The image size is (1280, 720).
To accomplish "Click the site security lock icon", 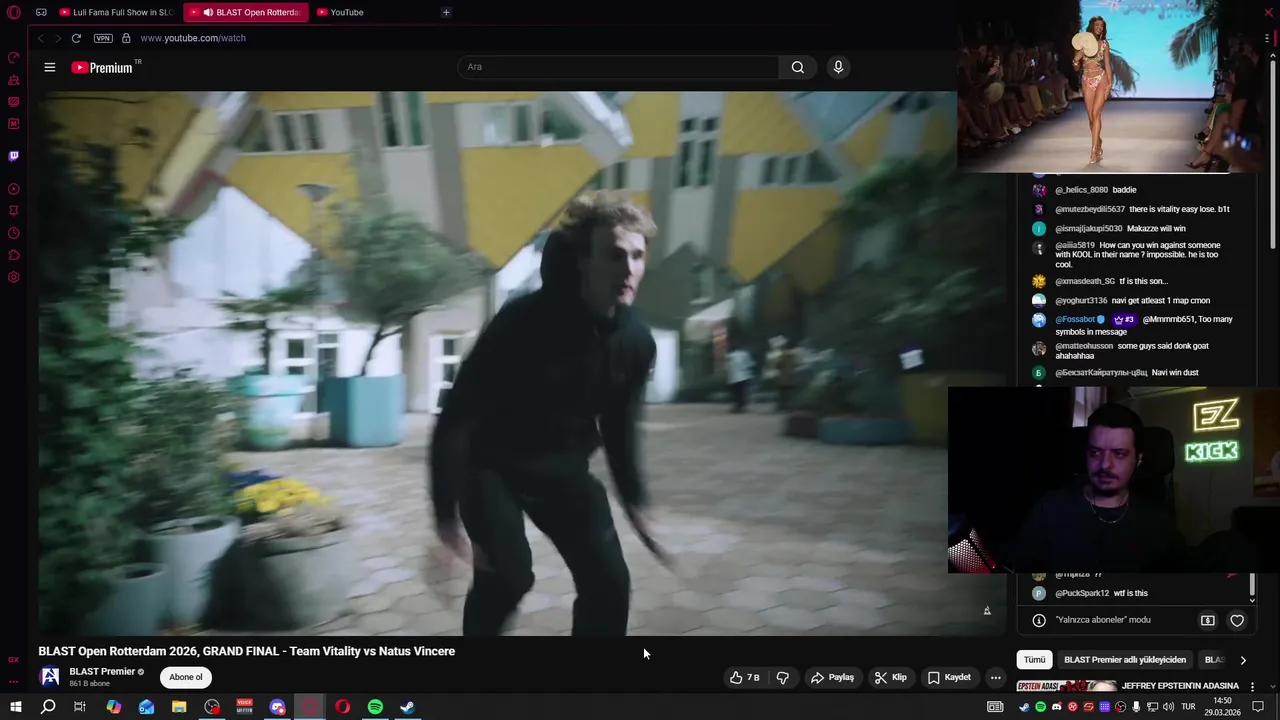I will tap(126, 38).
